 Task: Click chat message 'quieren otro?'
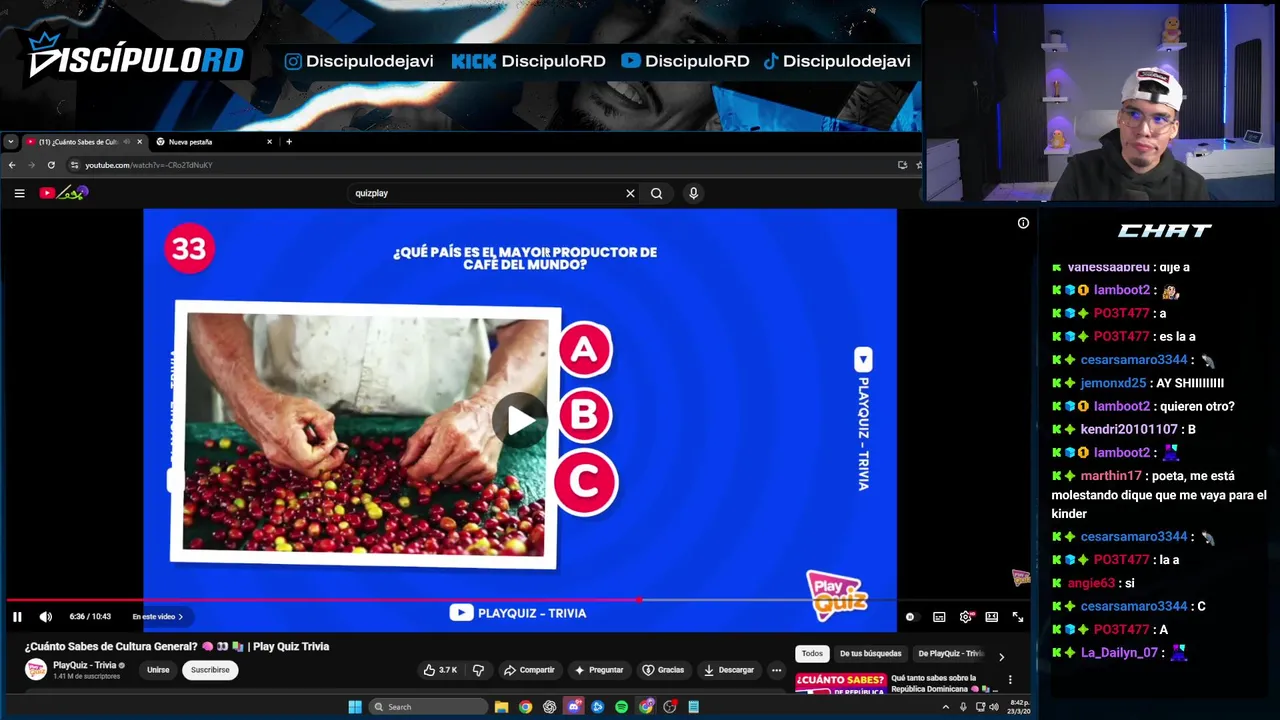(1197, 406)
